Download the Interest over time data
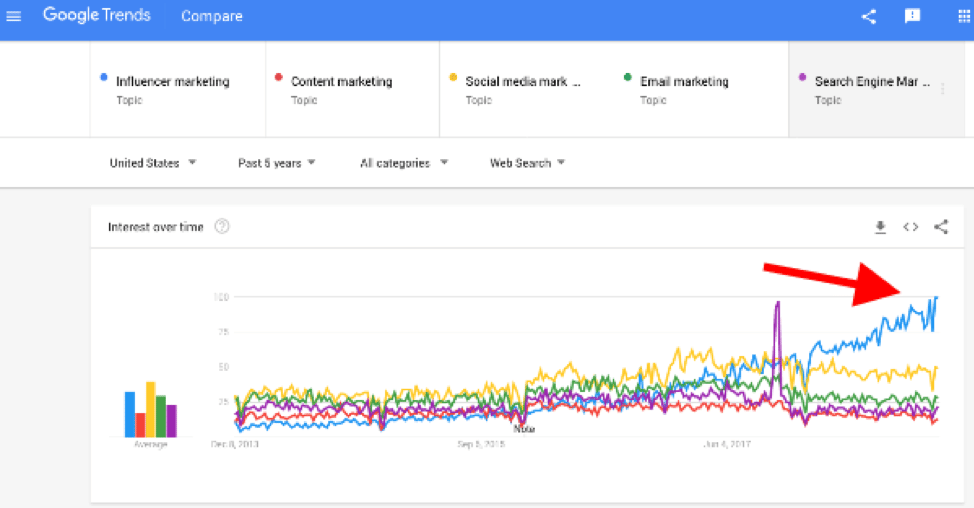 [880, 227]
